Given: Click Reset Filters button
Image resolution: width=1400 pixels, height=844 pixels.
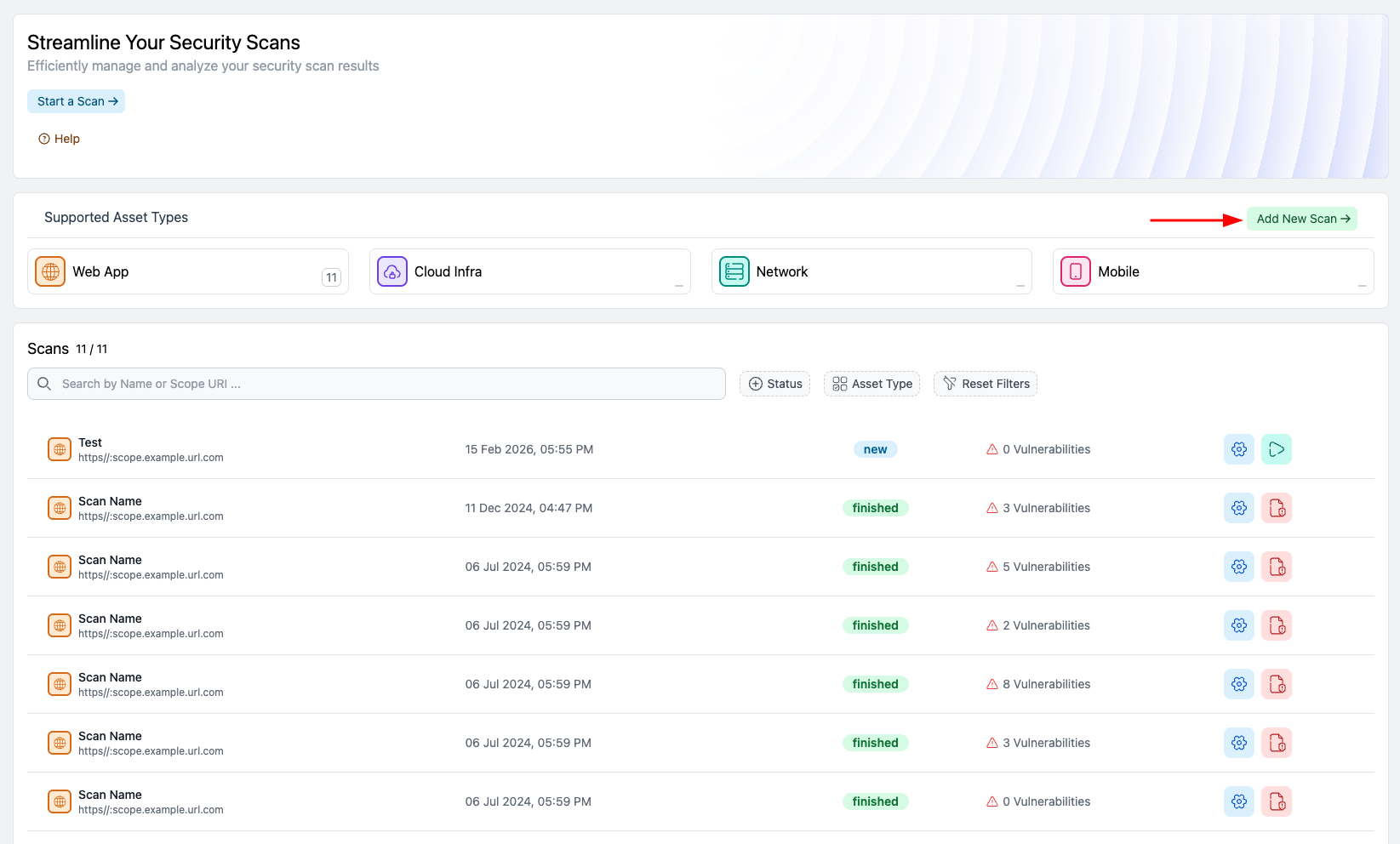Looking at the screenshot, I should 985,384.
